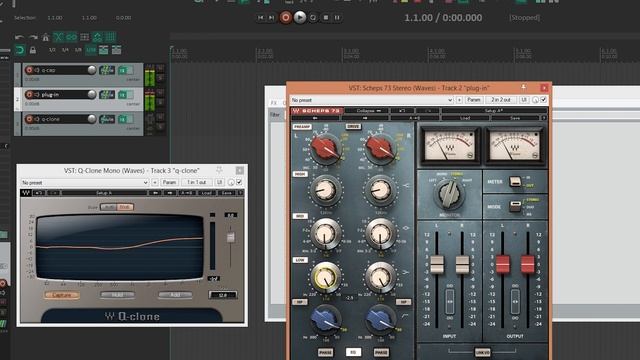Screen dimensions: 640x360
Task: Open FX button on plug-in track
Action: point(123,95)
